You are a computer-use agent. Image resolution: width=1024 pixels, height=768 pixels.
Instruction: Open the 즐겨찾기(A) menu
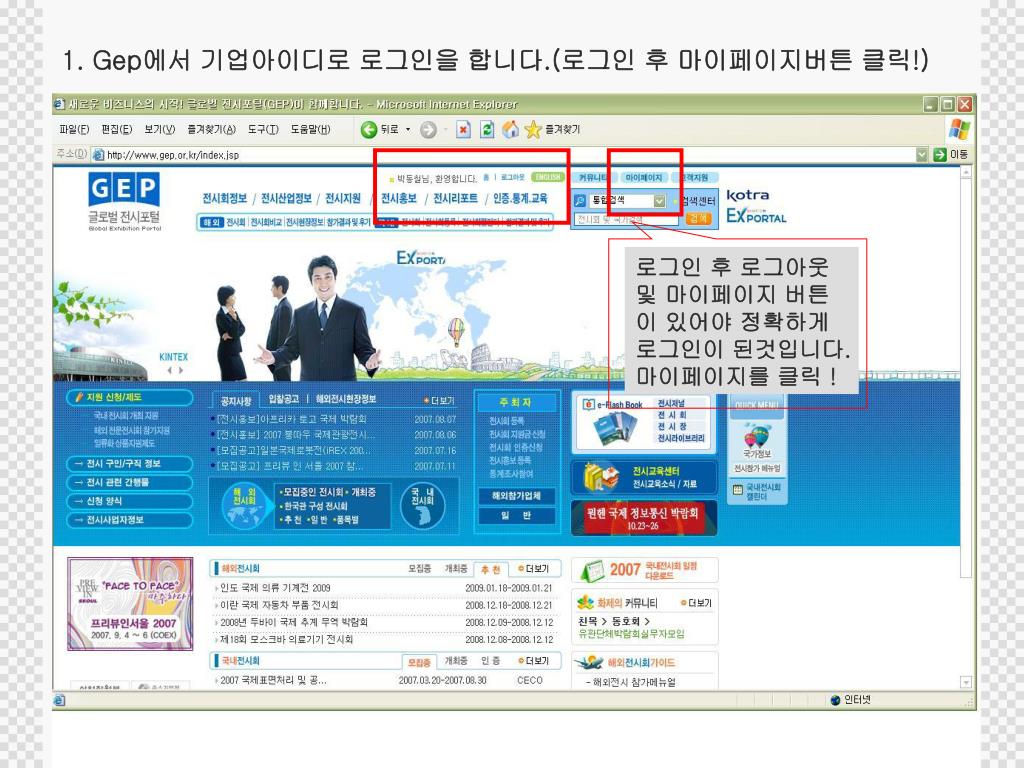[212, 129]
